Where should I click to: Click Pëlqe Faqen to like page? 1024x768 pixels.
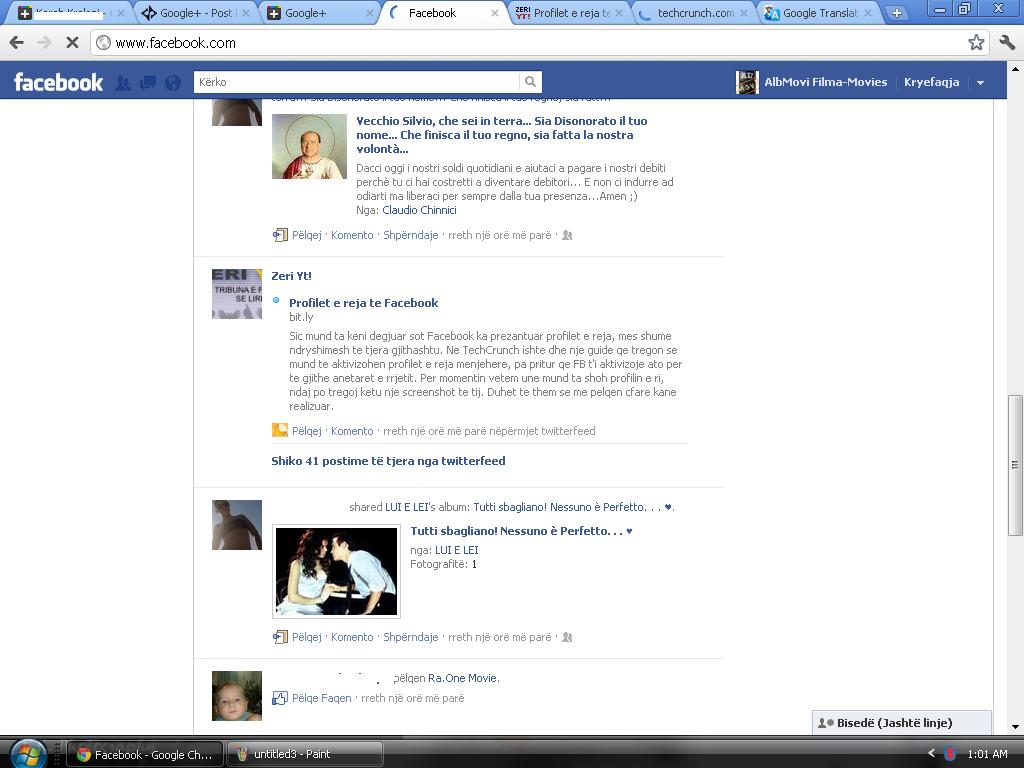pyautogui.click(x=321, y=698)
